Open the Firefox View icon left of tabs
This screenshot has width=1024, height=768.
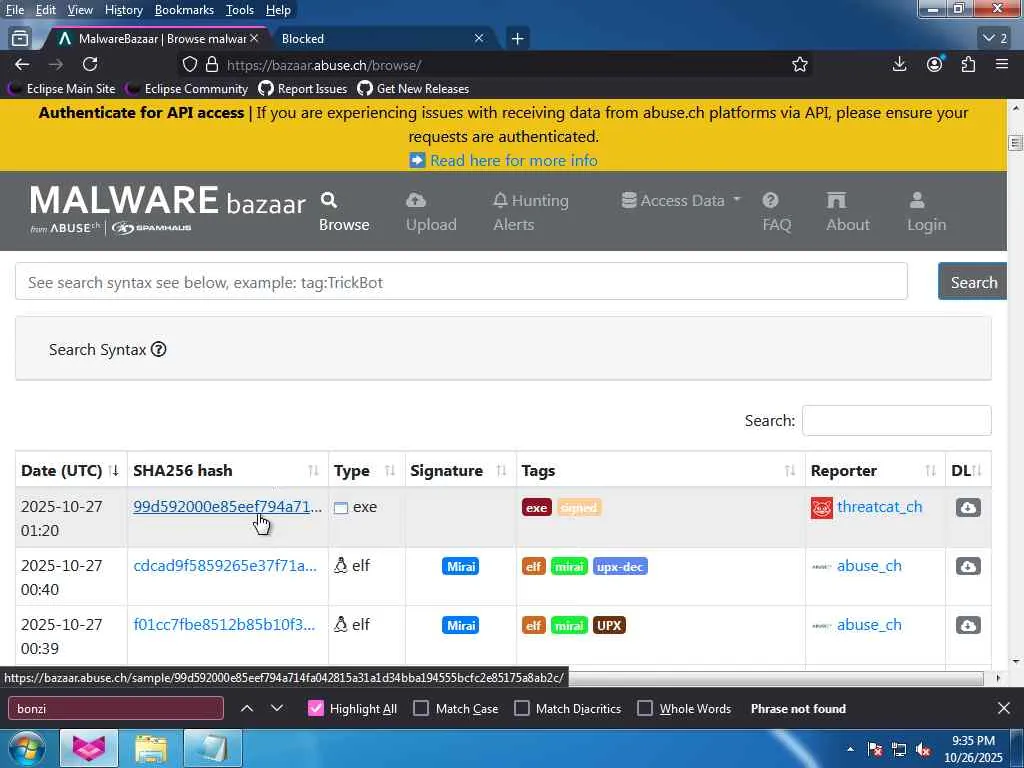[x=20, y=39]
